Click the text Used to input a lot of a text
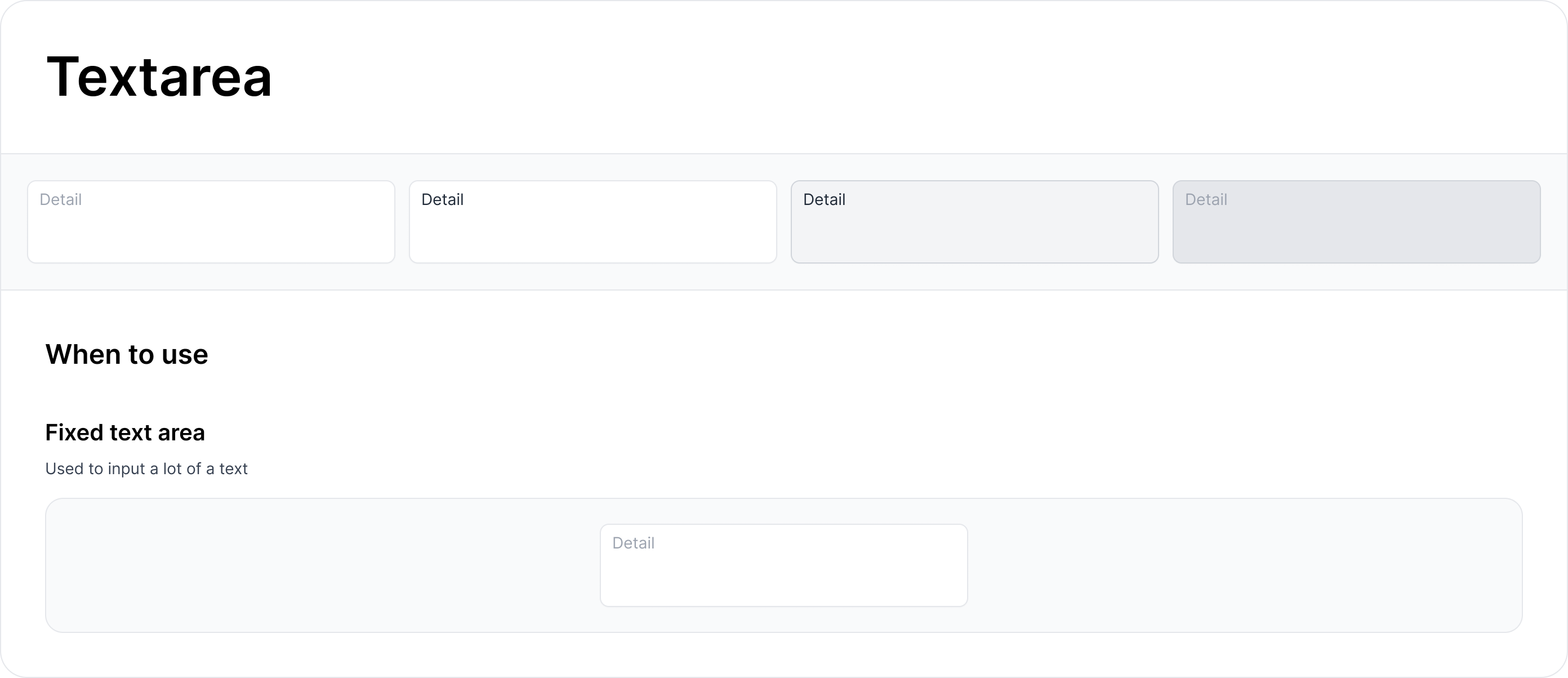 pos(146,469)
